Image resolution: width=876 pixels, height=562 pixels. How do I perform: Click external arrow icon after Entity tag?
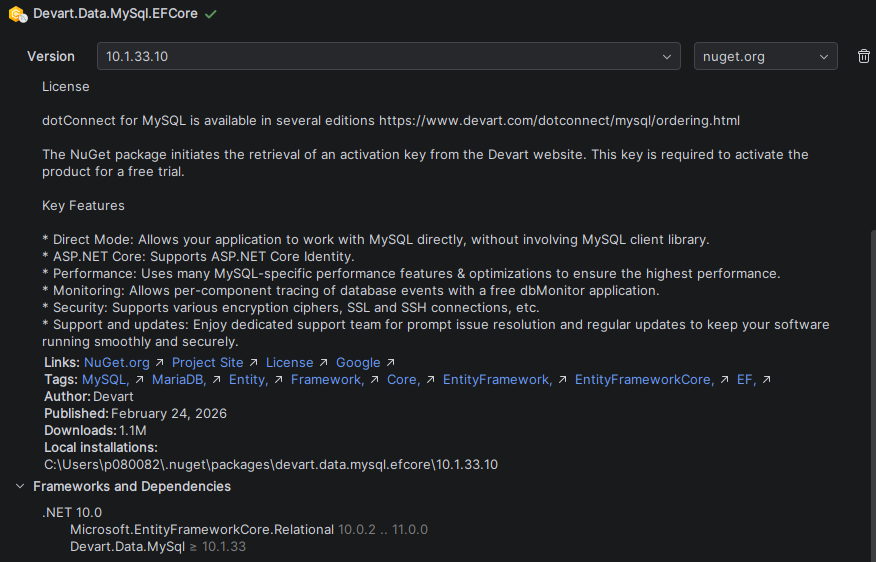pyautogui.click(x=279, y=380)
